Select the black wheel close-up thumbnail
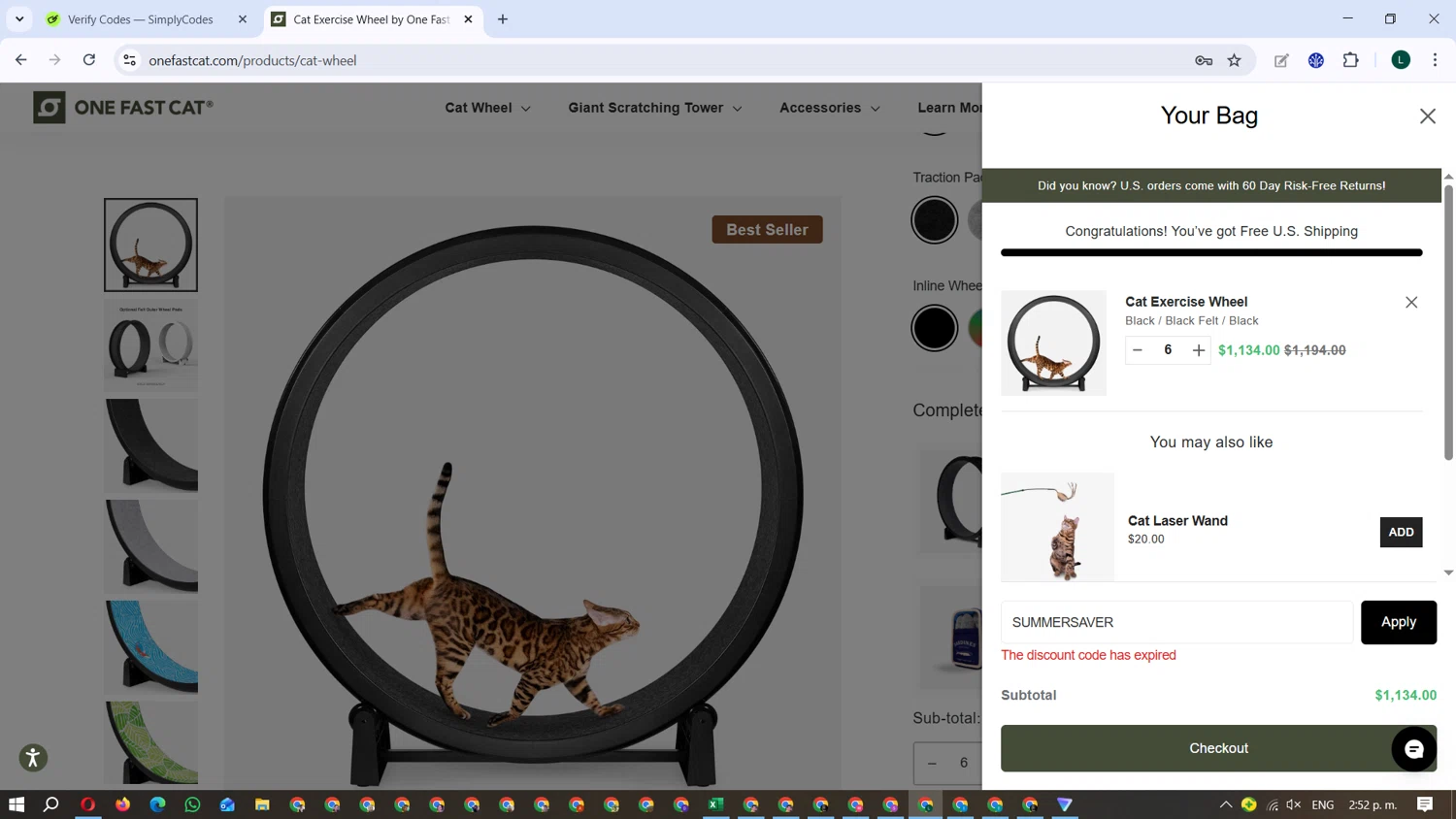The width and height of the screenshot is (1456, 819). [150, 445]
